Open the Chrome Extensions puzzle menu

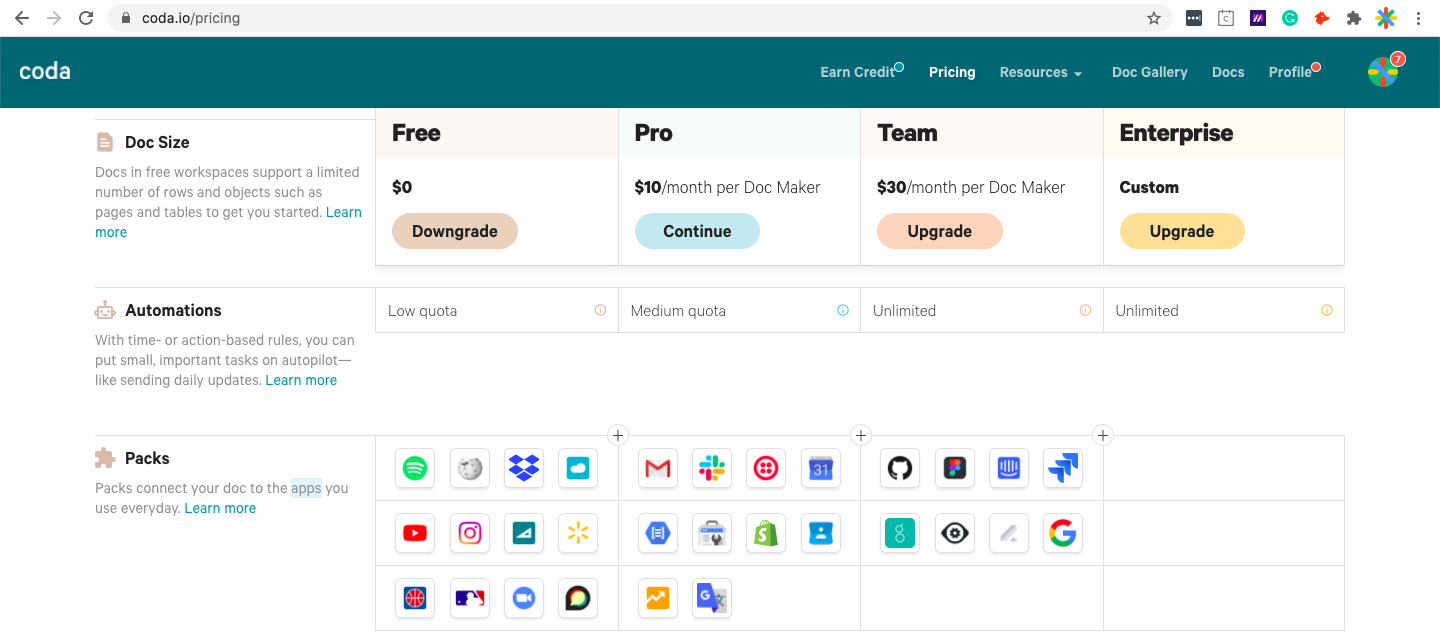pyautogui.click(x=1354, y=18)
